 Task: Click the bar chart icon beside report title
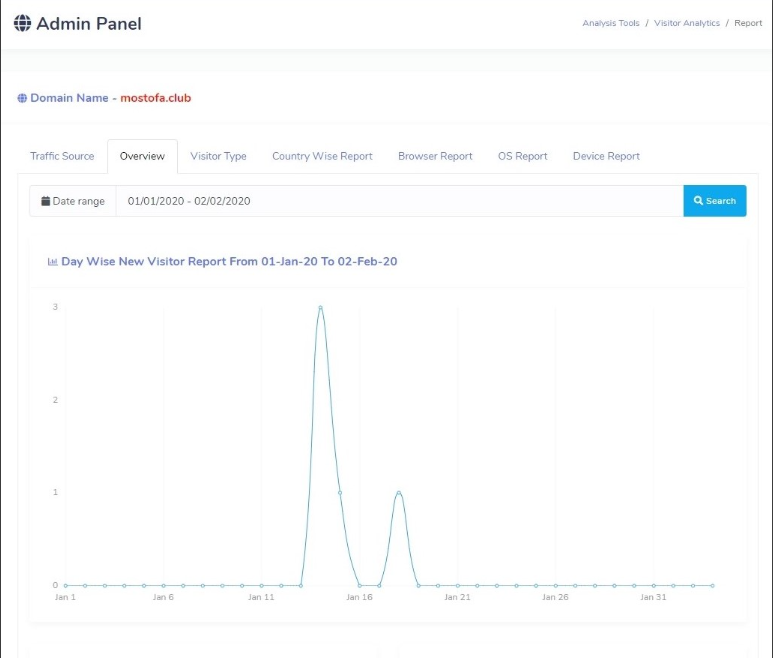(52, 261)
